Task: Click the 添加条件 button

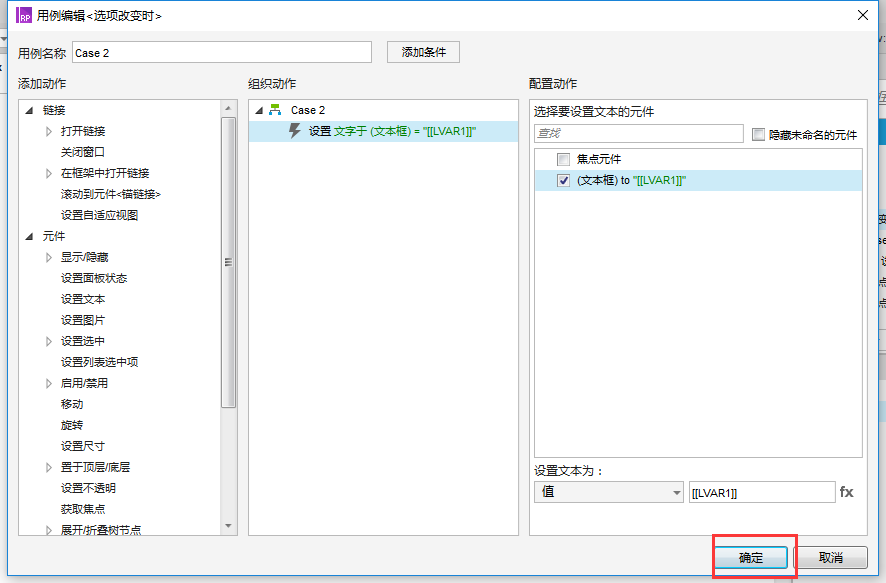Action: [x=423, y=52]
